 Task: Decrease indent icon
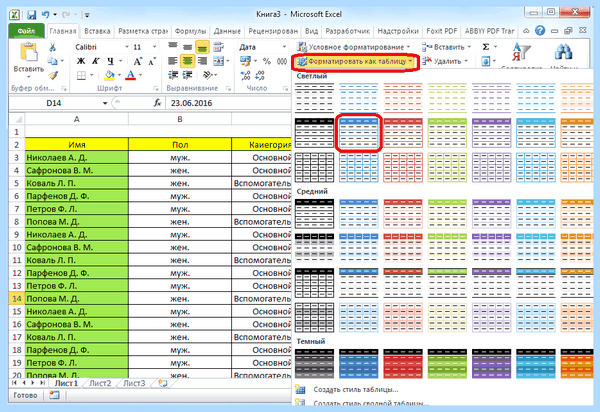[x=173, y=75]
